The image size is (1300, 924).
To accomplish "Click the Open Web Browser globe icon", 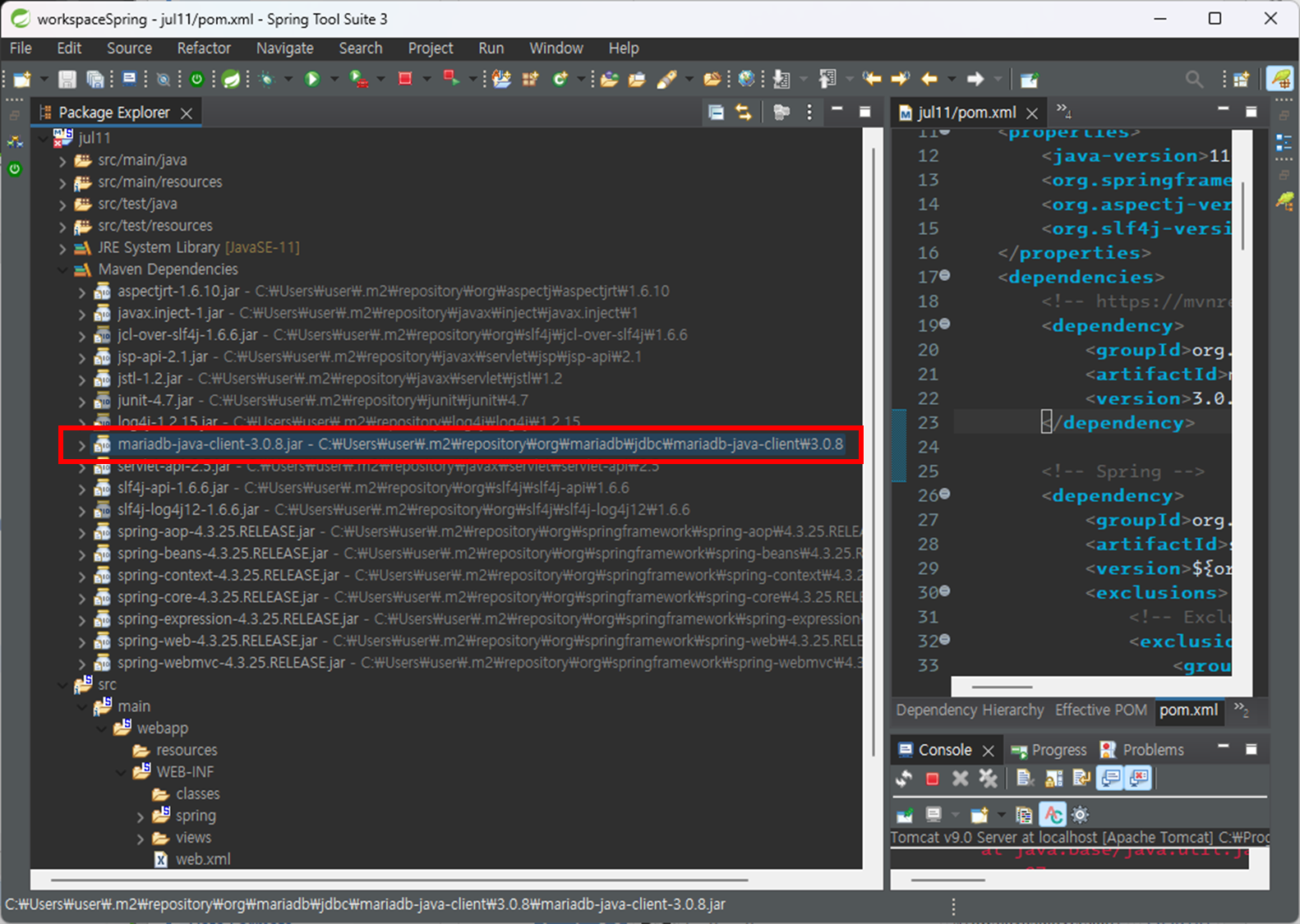I will click(746, 79).
